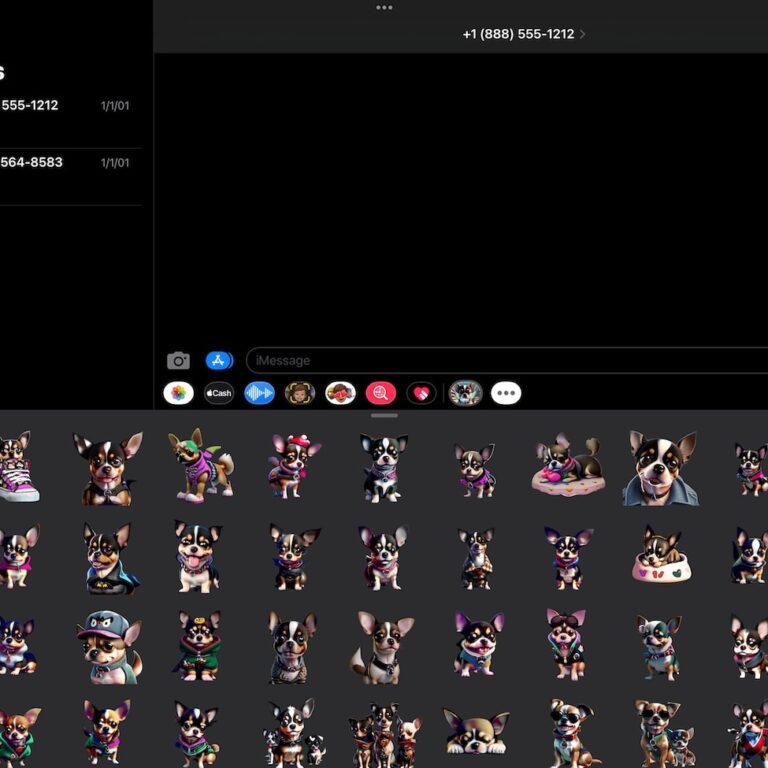Viewport: 768px width, 768px height.
Task: Open the Memoji app in the app strip
Action: pos(300,393)
